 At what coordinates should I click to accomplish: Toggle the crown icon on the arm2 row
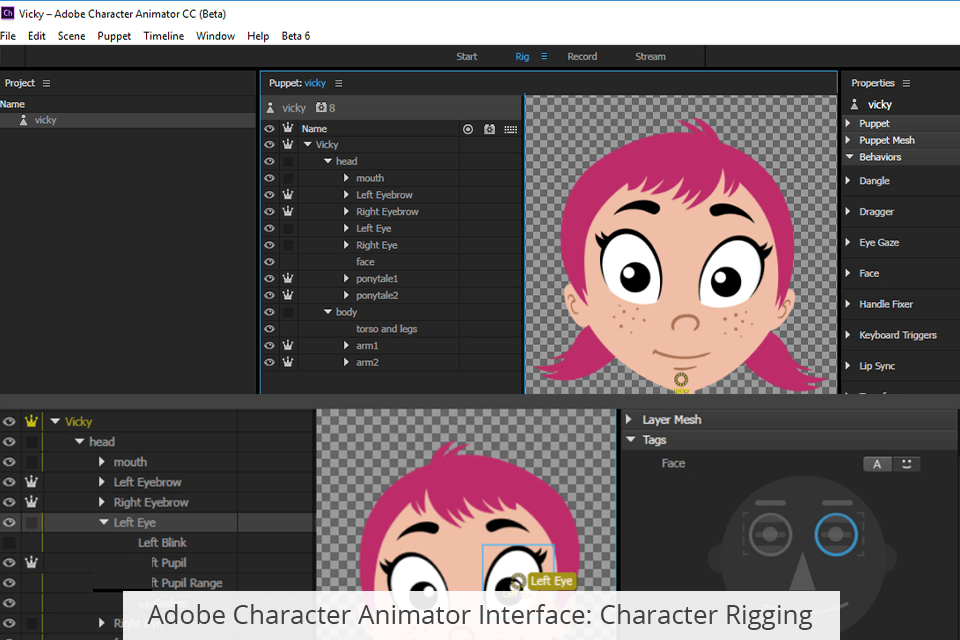288,362
